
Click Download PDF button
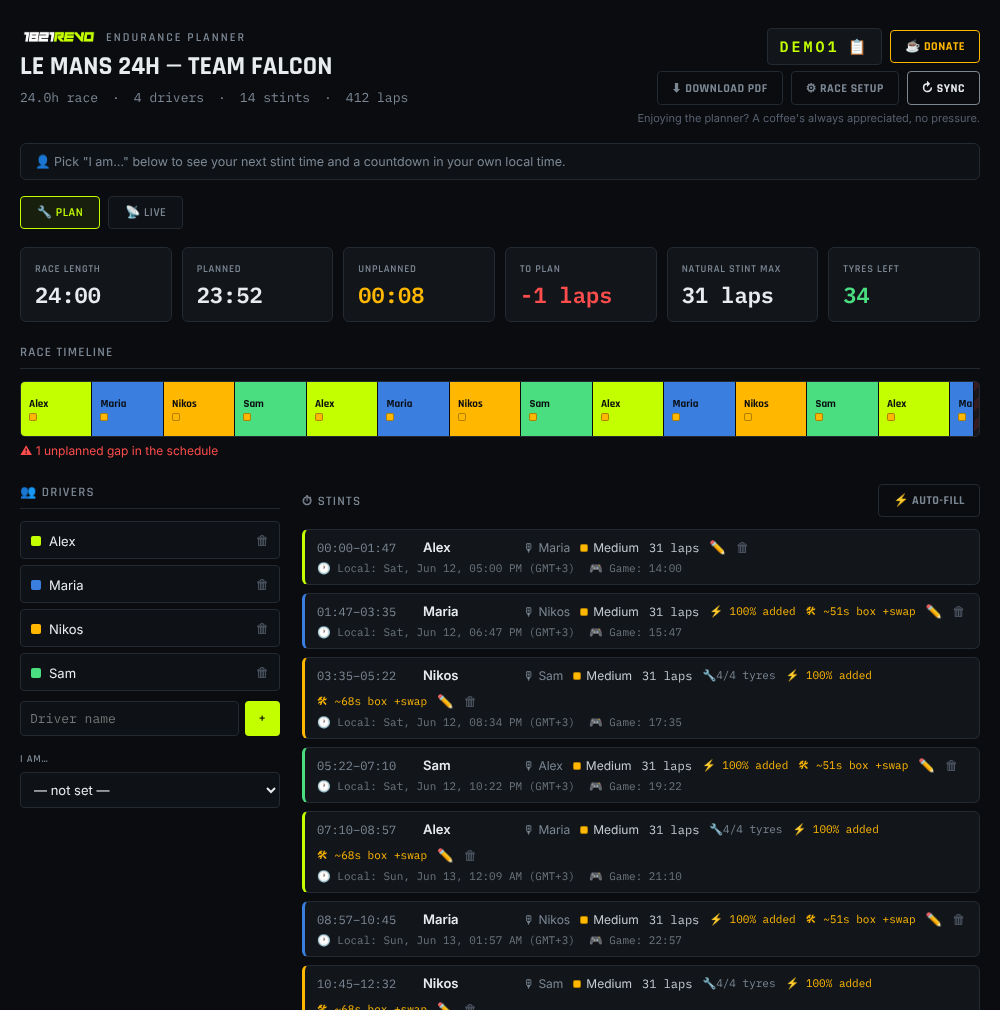719,88
